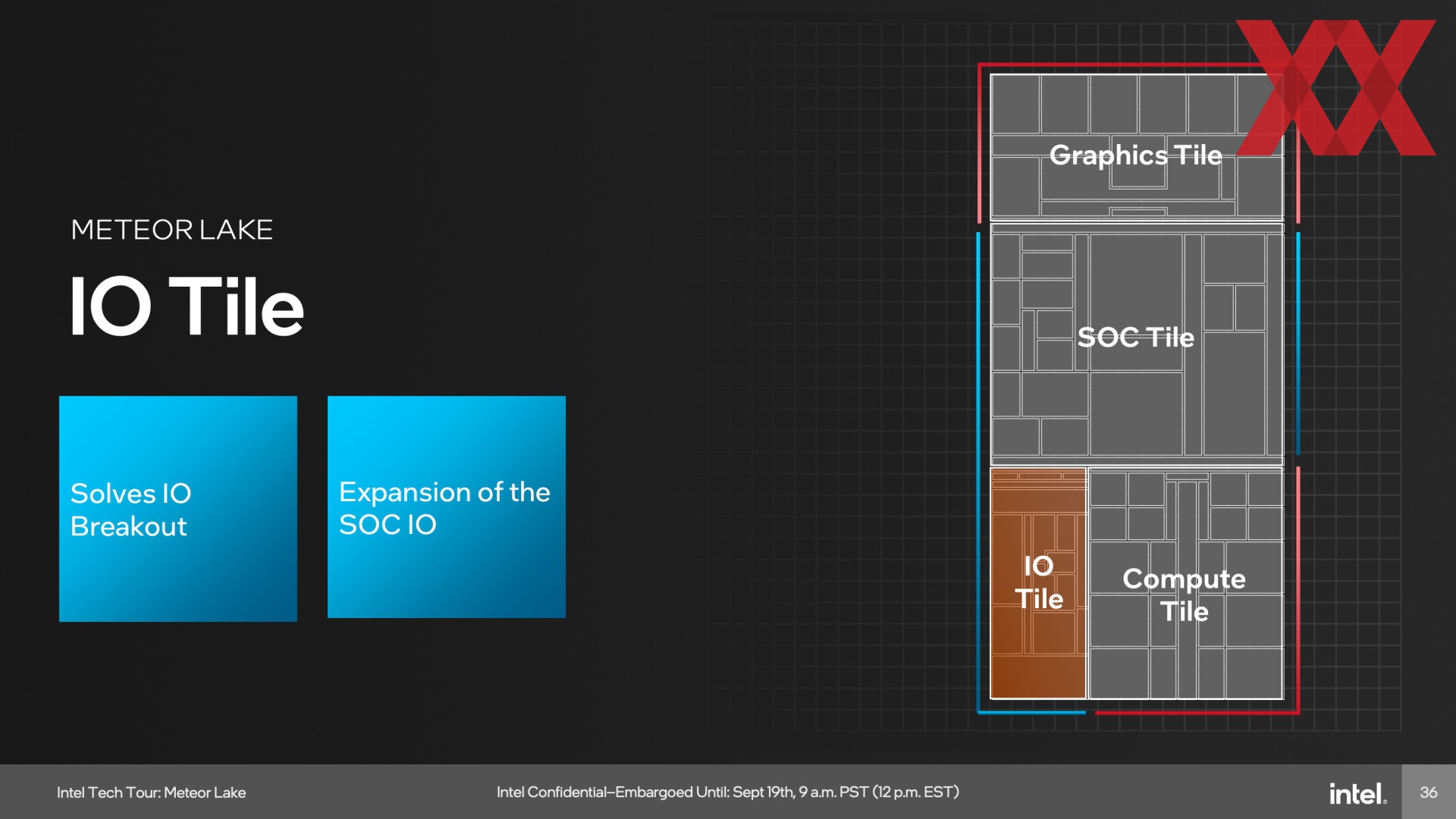The width and height of the screenshot is (1456, 819).
Task: Click the Compute Tile label in diagram
Action: [1184, 595]
